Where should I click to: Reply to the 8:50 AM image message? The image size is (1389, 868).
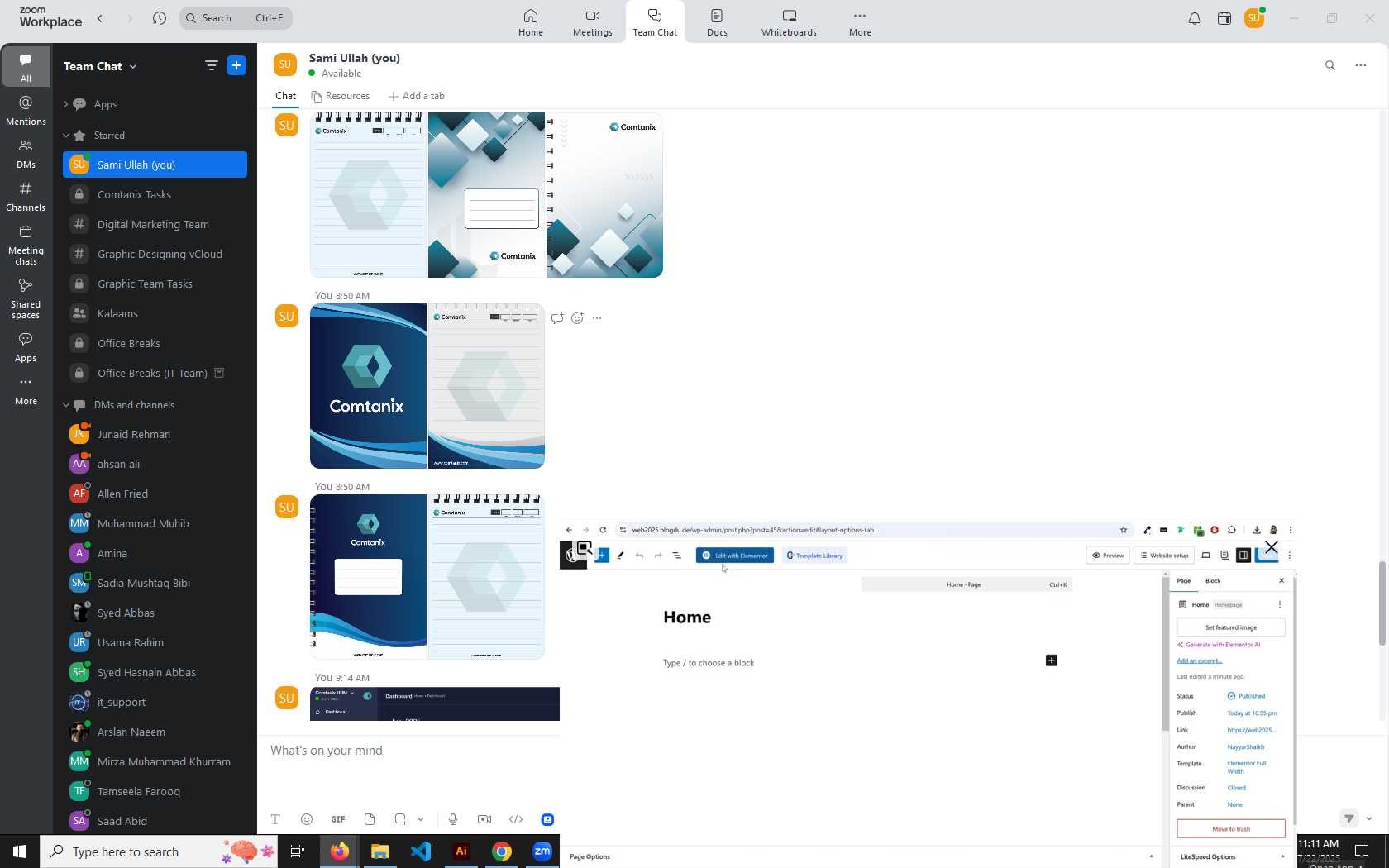557,318
